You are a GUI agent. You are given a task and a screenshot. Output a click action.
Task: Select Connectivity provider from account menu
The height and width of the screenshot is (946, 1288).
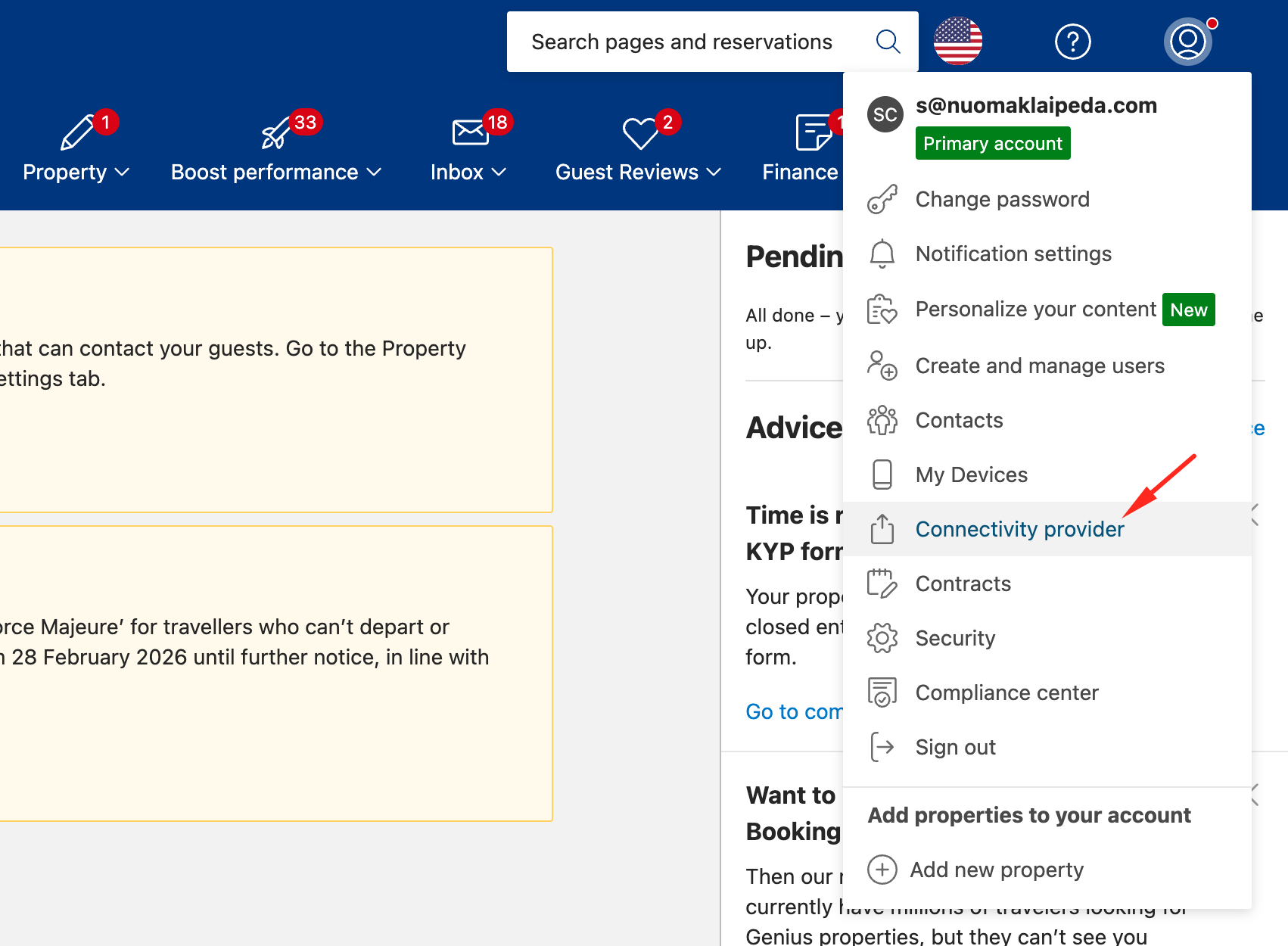[x=1019, y=529]
